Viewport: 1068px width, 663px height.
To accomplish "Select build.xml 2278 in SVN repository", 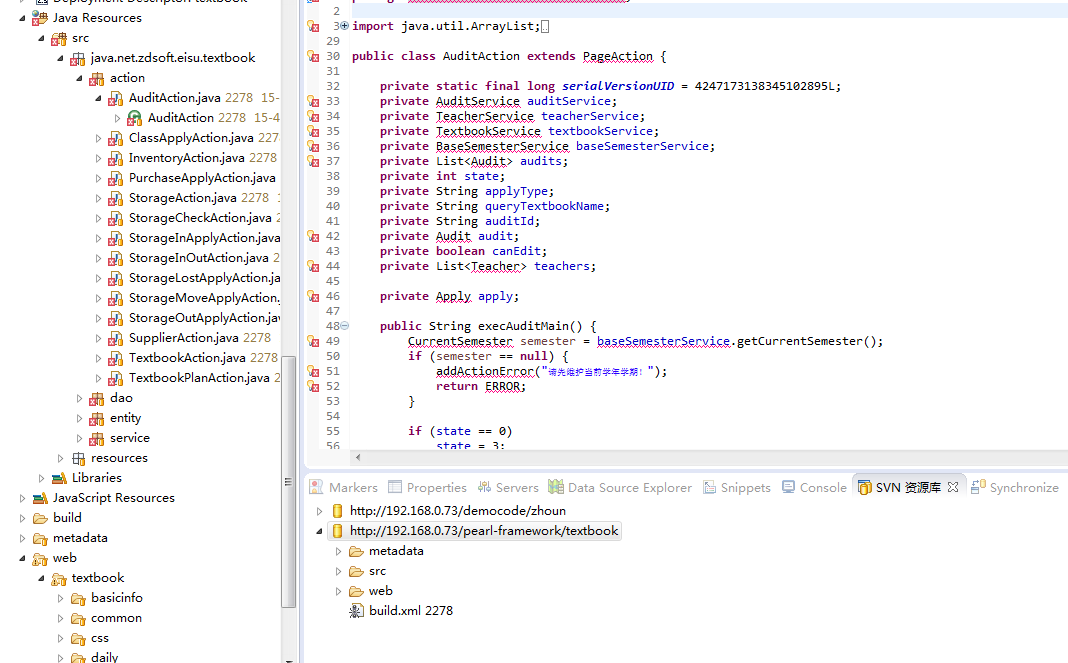I will point(411,611).
